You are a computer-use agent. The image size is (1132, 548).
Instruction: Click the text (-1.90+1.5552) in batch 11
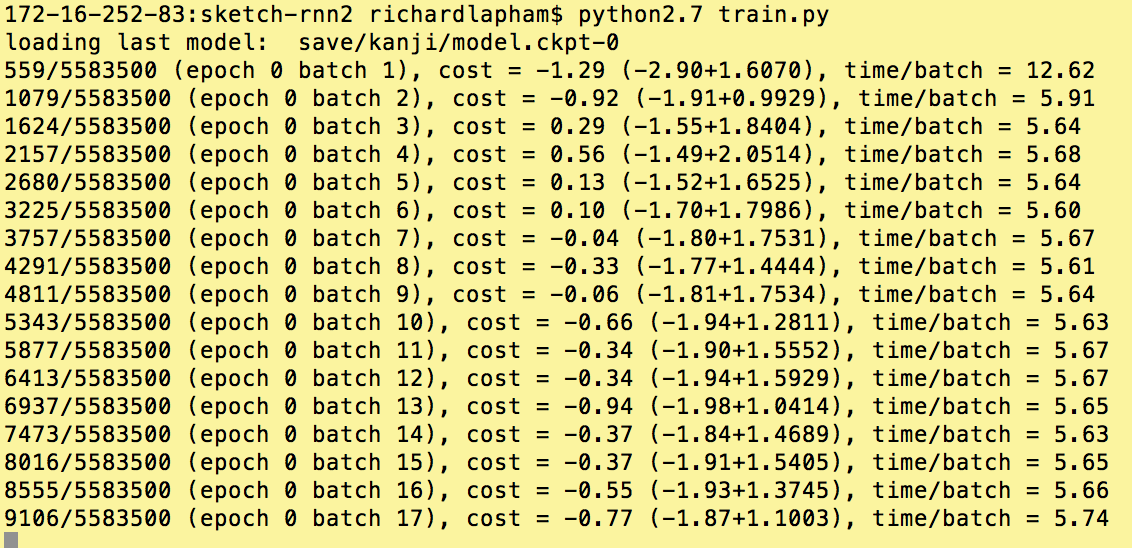point(744,351)
